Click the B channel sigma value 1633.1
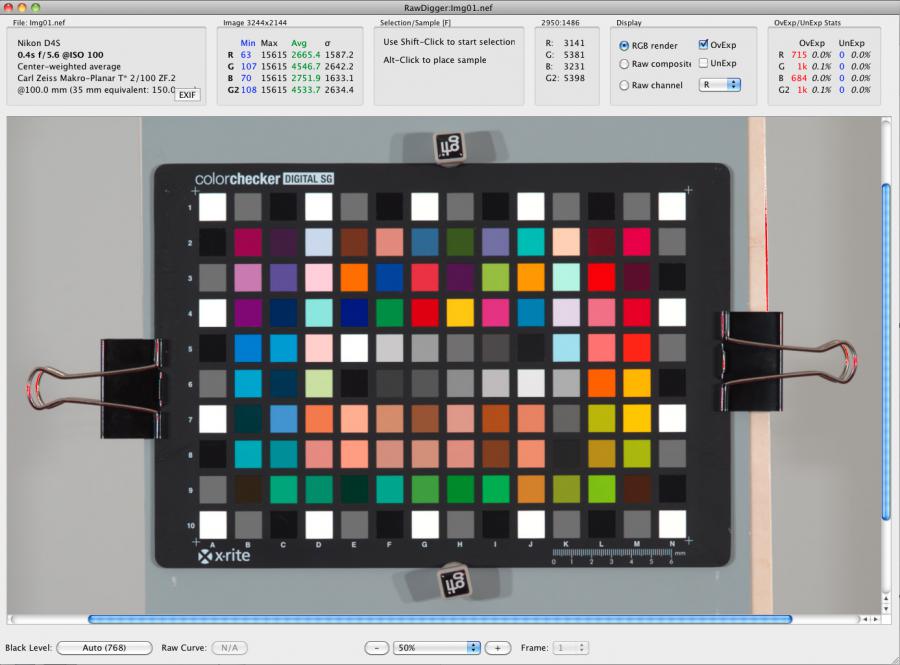This screenshot has height=665, width=900. tap(339, 78)
